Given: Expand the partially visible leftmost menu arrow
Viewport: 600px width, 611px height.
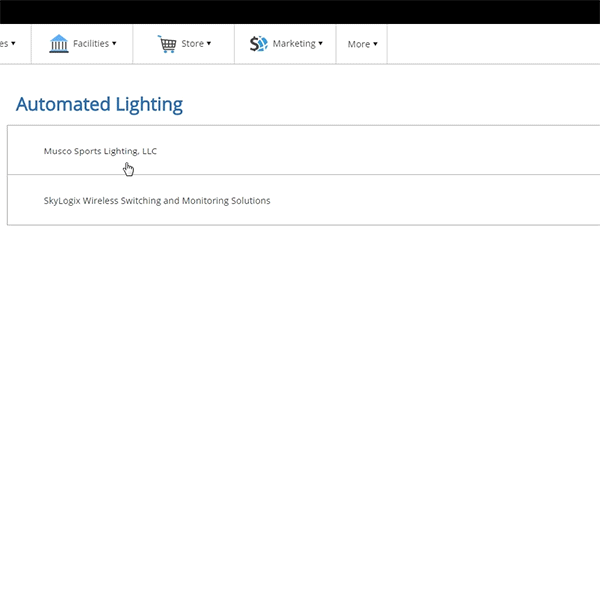Looking at the screenshot, I should [13, 43].
